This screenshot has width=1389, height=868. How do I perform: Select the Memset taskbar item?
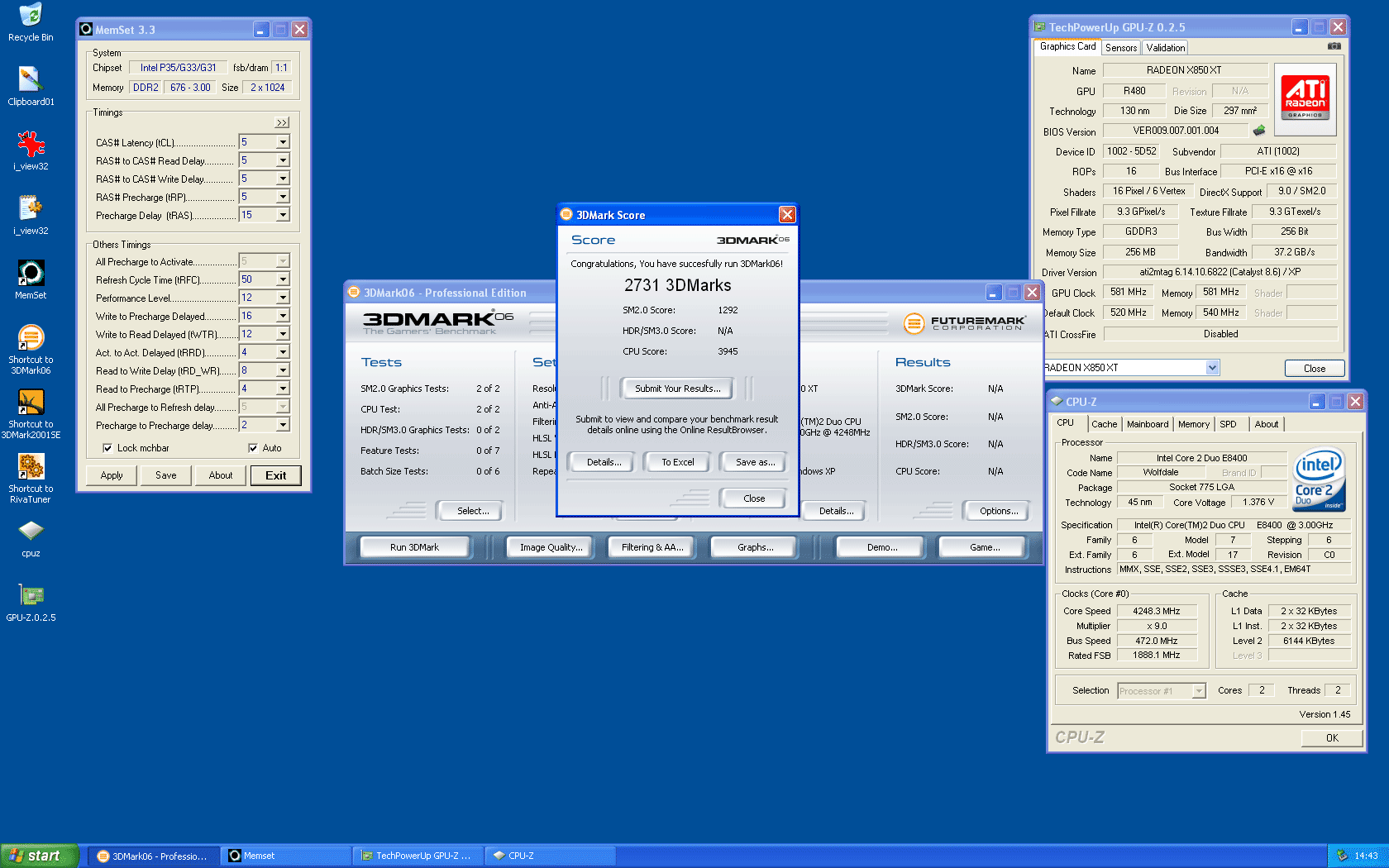285,856
